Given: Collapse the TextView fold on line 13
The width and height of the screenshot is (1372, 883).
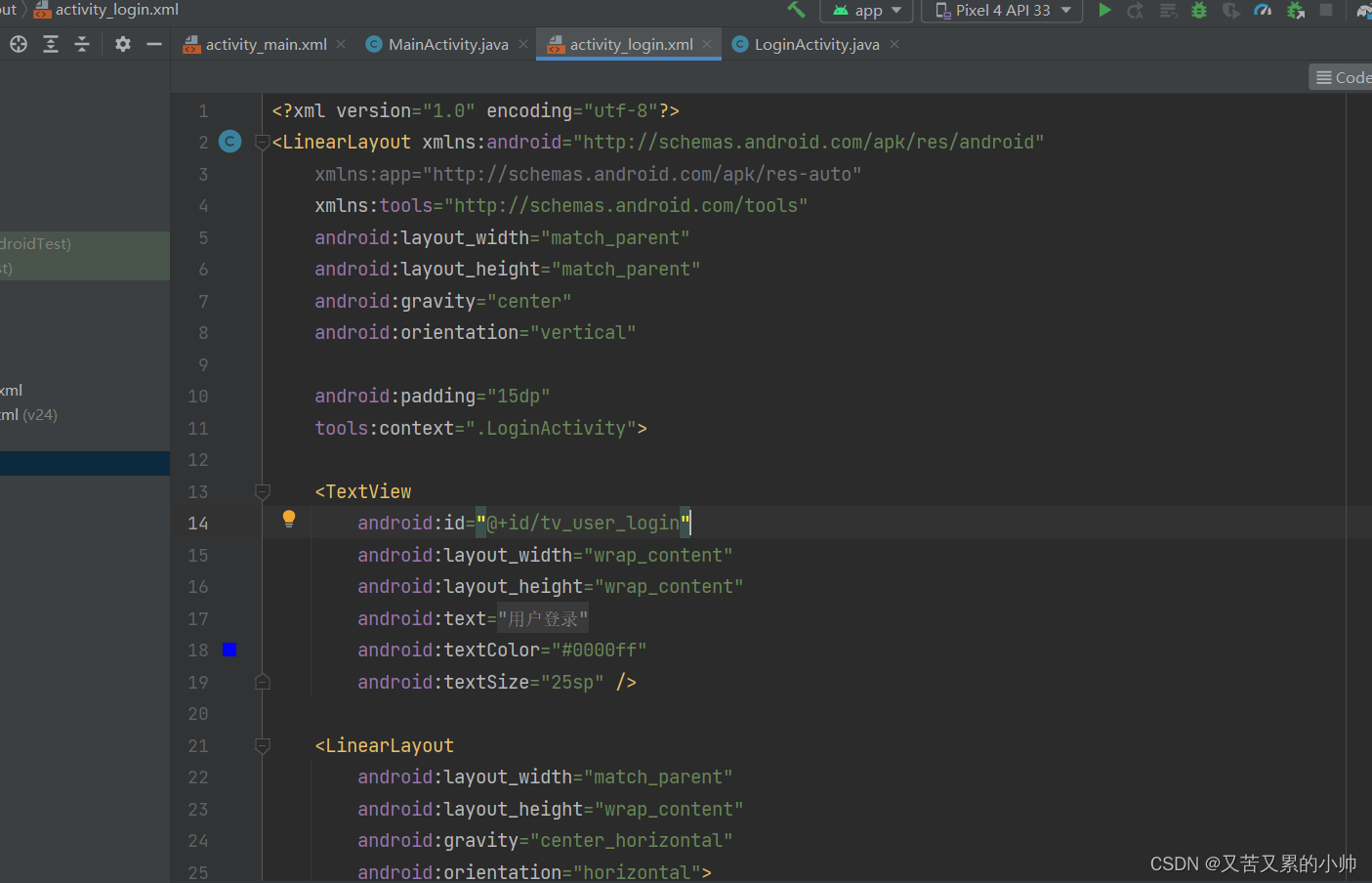Looking at the screenshot, I should [262, 491].
